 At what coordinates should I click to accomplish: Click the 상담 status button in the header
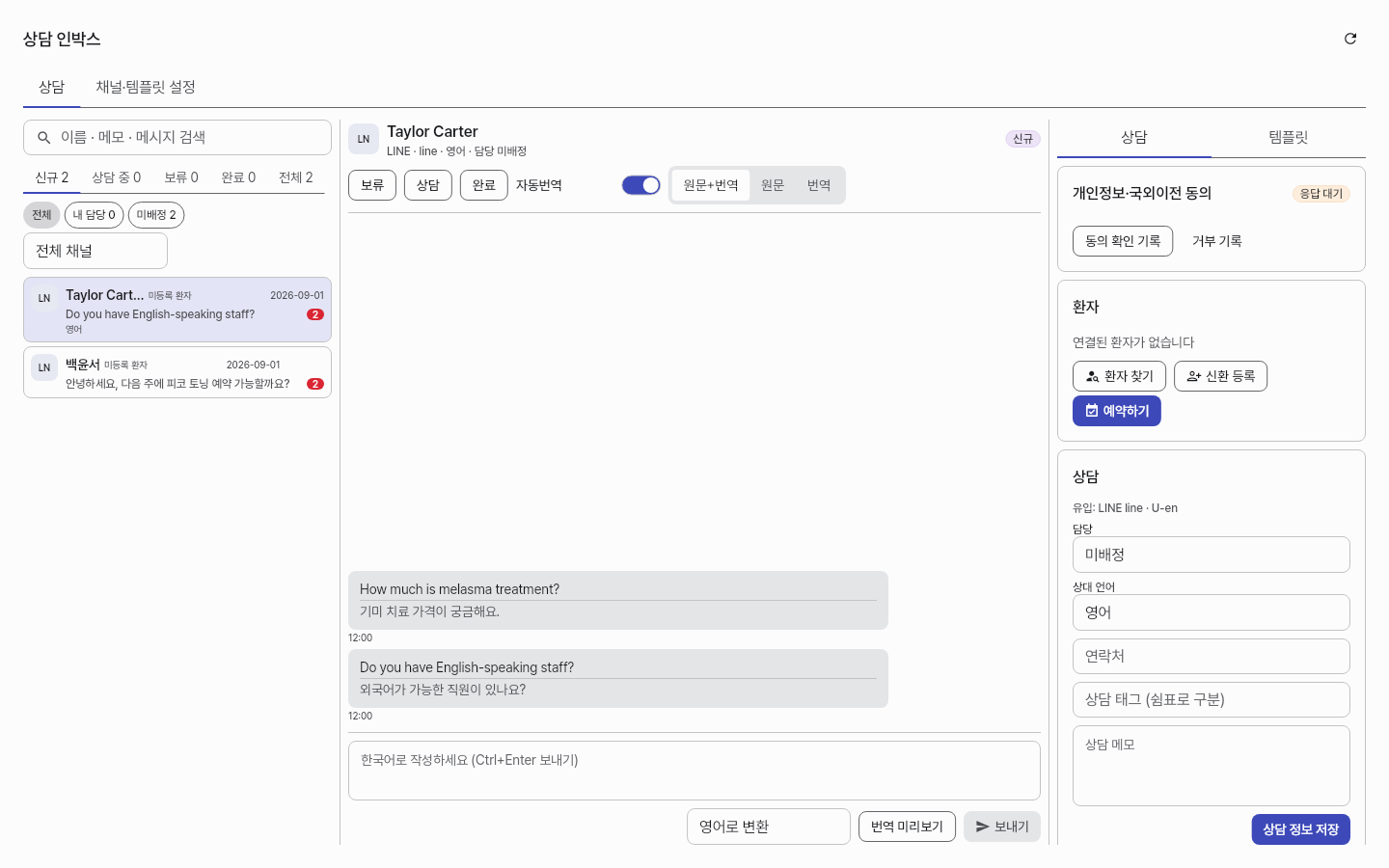(x=428, y=185)
